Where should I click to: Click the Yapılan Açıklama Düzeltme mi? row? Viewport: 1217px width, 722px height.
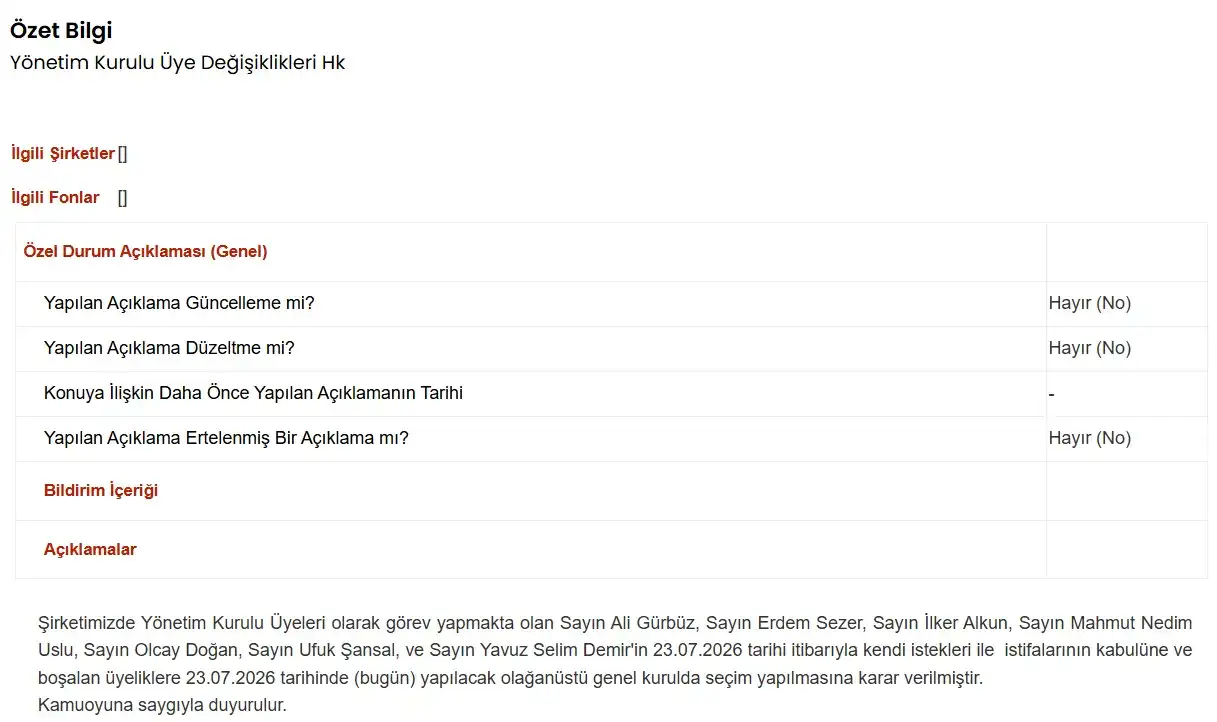click(611, 348)
